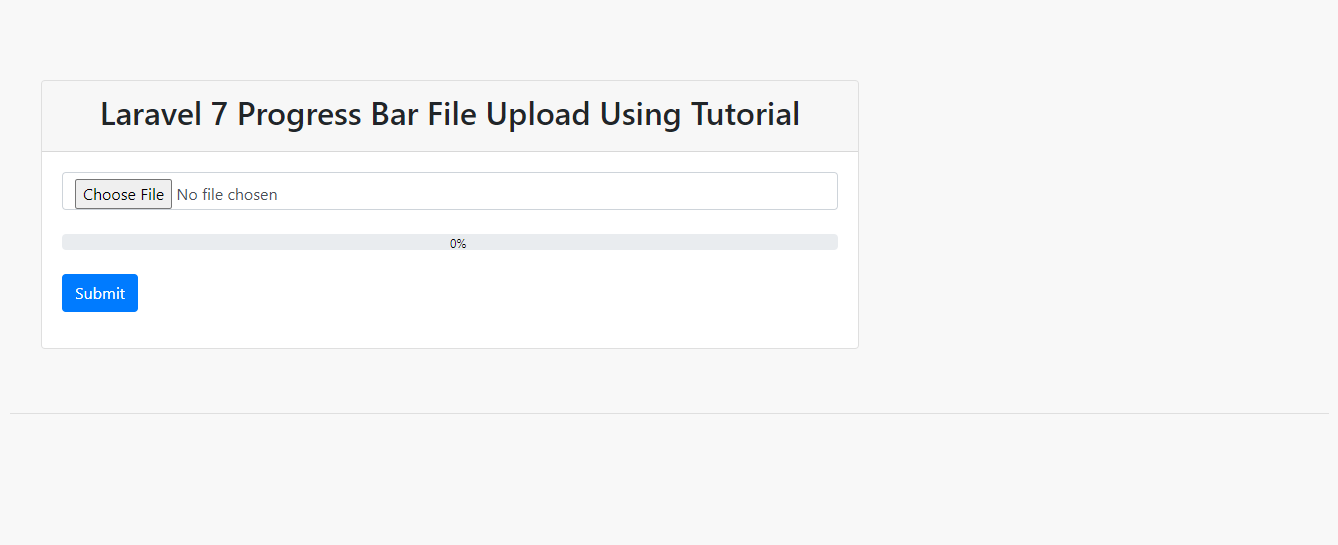Click the "No file chosen" text

[227, 194]
